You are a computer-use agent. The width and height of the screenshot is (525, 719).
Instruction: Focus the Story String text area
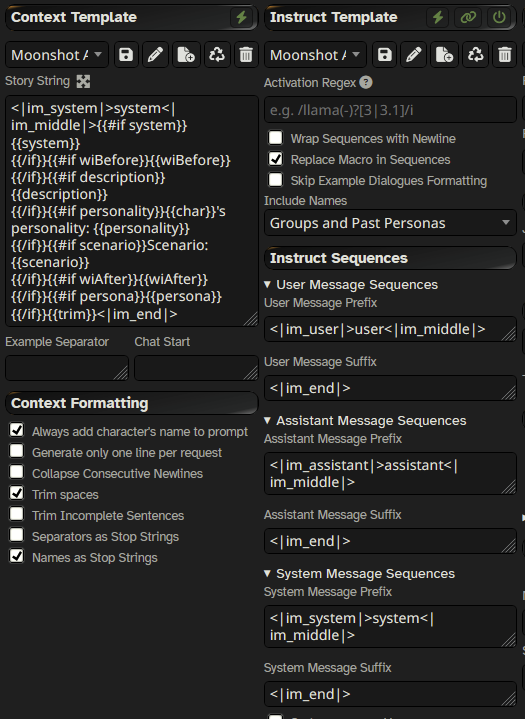[132, 211]
